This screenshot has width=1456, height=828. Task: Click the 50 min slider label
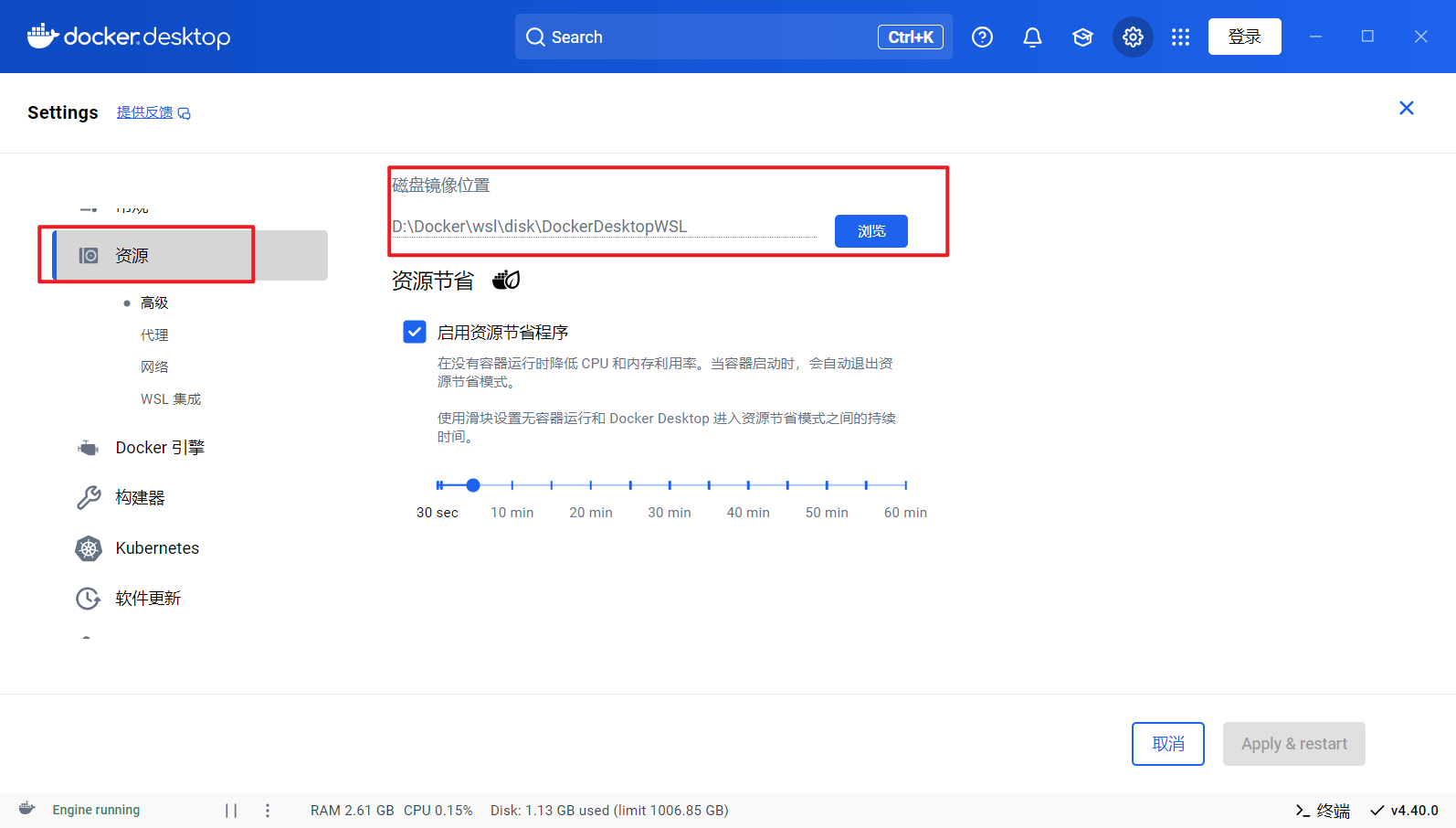827,513
